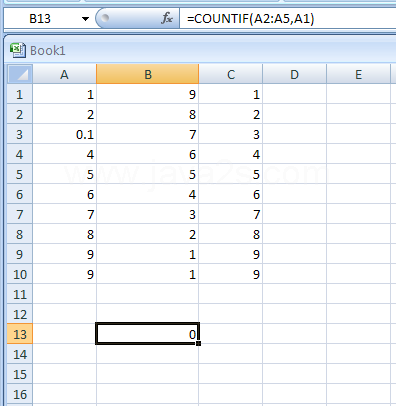Click cell C1 containing 1
The height and width of the screenshot is (406, 396).
[231, 94]
